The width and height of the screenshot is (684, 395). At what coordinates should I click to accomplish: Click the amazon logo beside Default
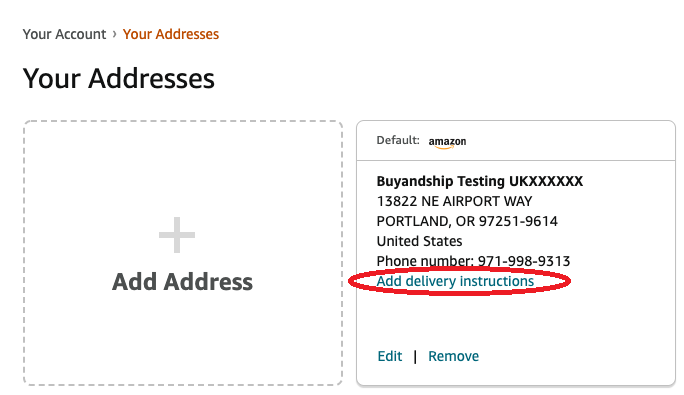[x=447, y=142]
